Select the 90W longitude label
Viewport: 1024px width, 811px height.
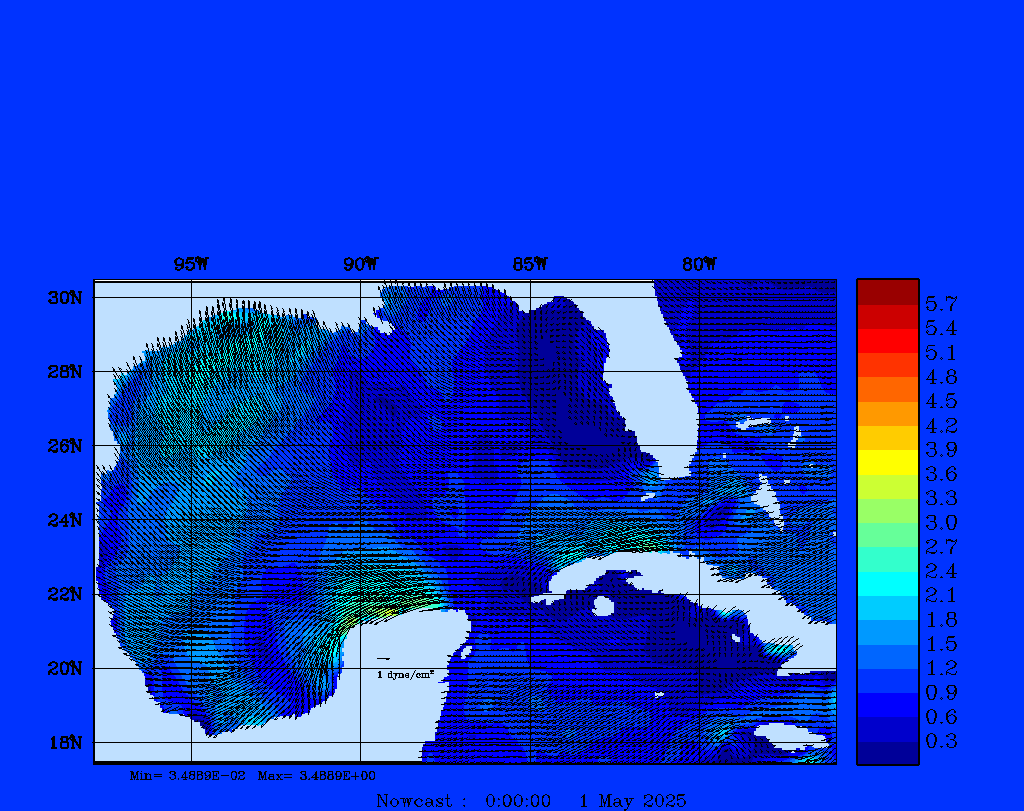[x=360, y=264]
